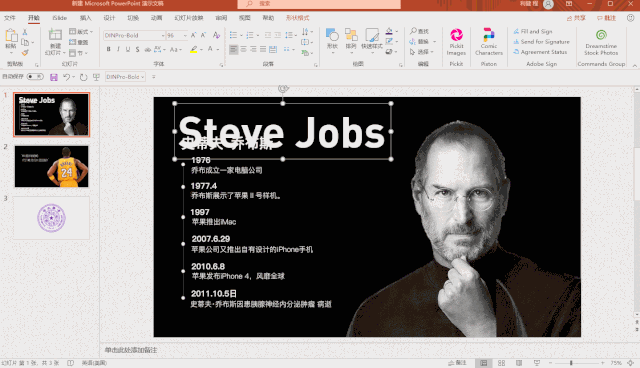Toggle Italic formatting
The image size is (640, 368).
tap(118, 49)
